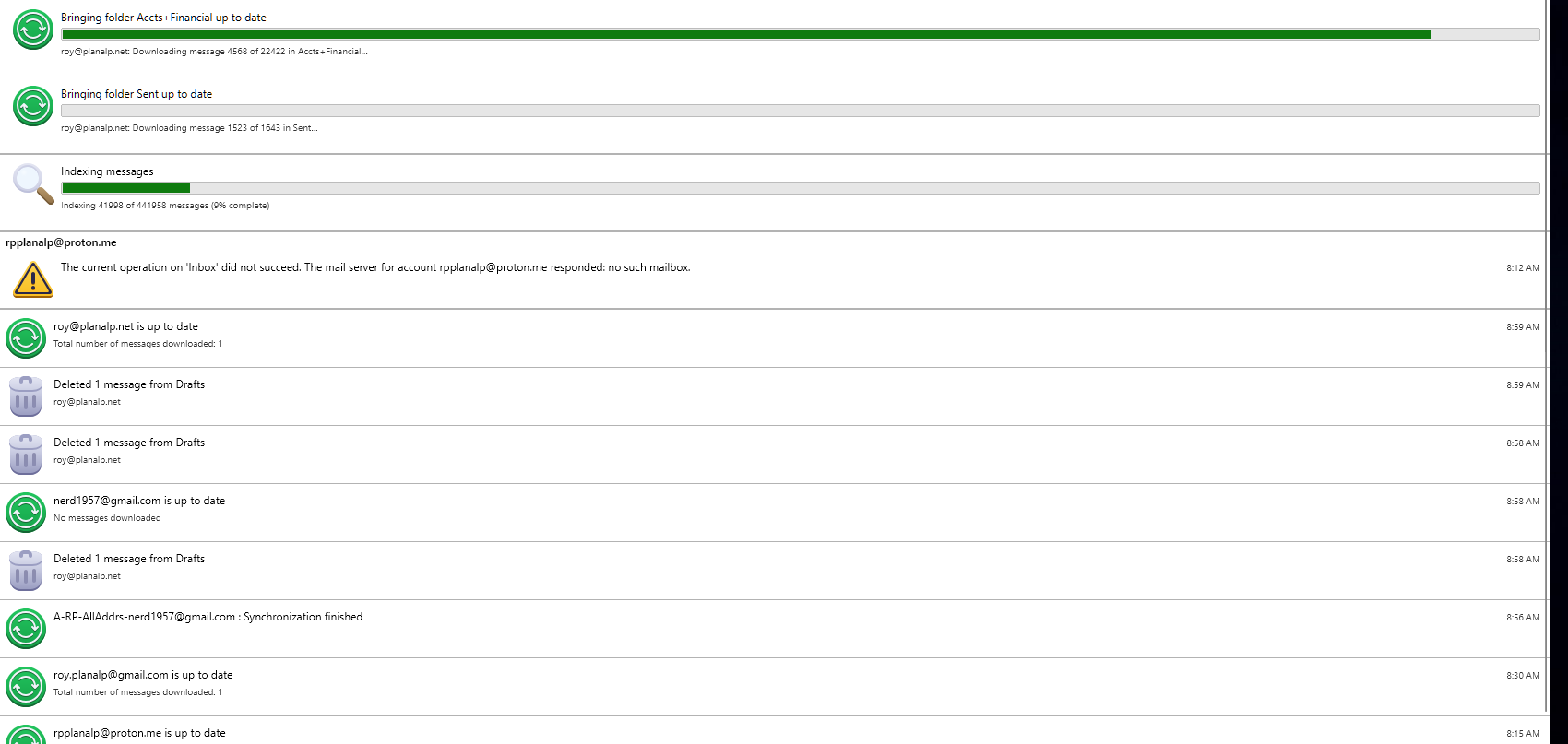The width and height of the screenshot is (1568, 744).
Task: Click sync icon for roy.planalp@gmail.com up to date
Action: tap(26, 687)
